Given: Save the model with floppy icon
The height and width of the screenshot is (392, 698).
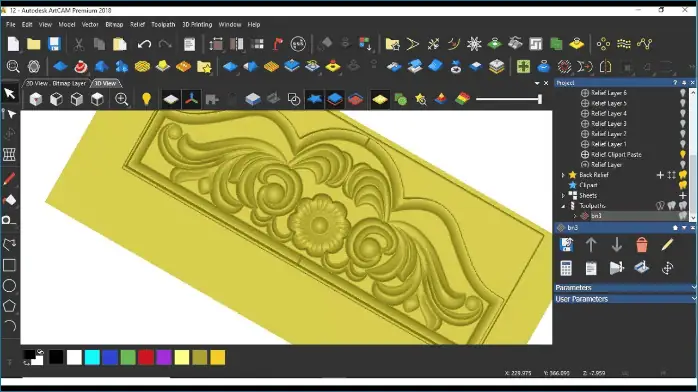Looking at the screenshot, I should (54, 44).
